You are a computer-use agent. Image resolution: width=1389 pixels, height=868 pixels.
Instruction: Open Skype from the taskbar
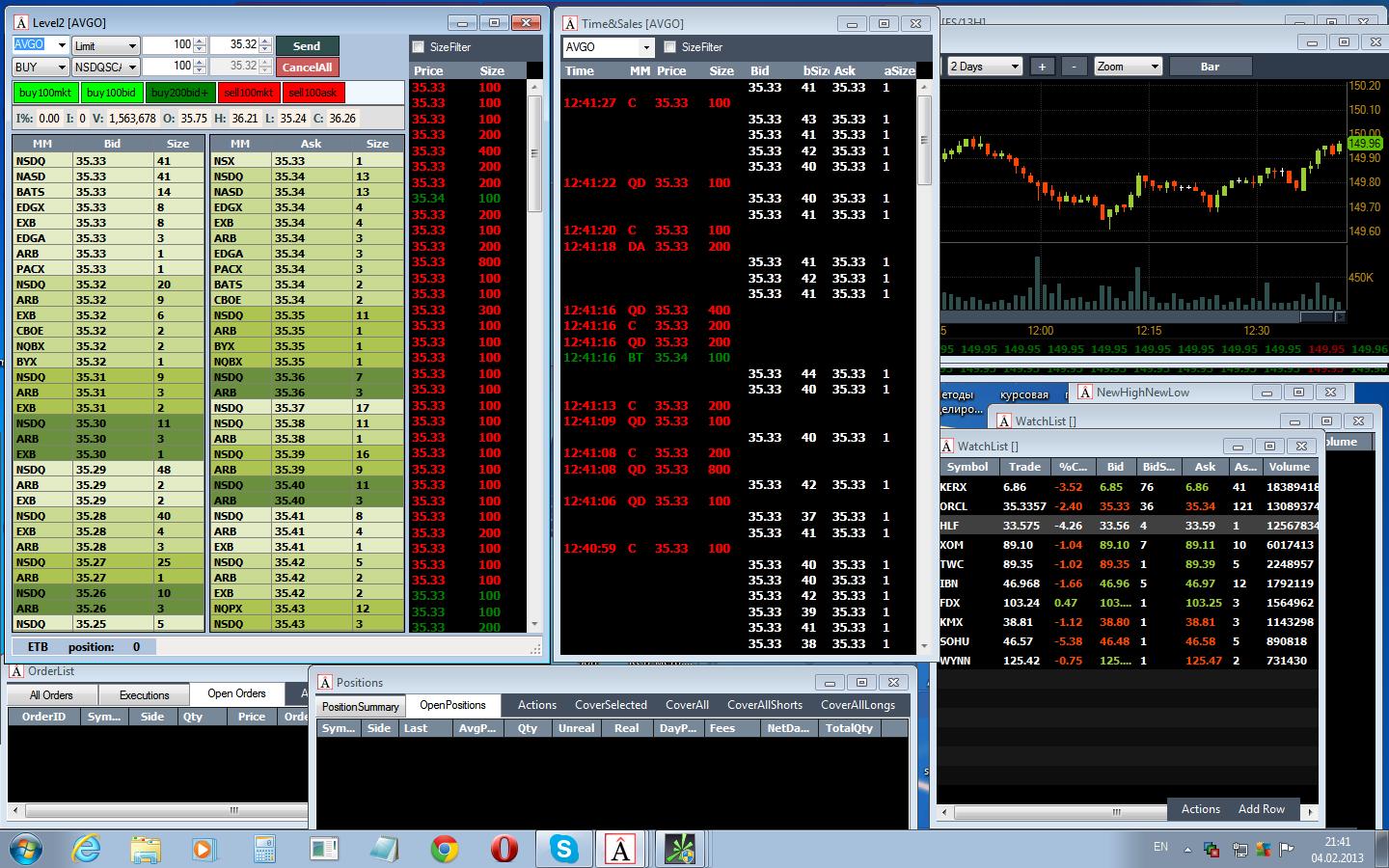coord(563,849)
